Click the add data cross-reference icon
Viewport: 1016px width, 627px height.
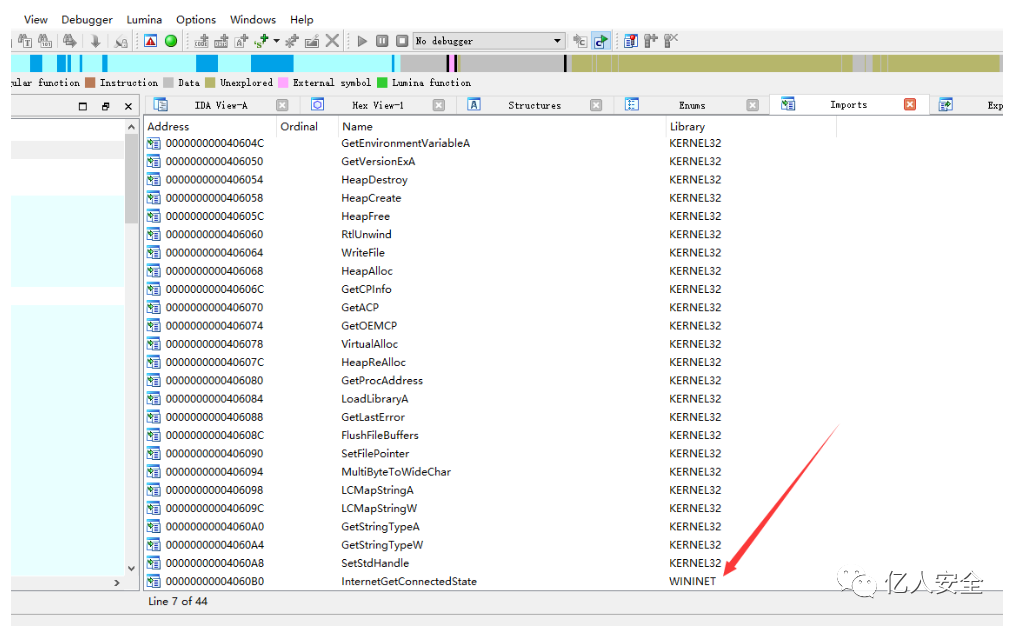[x=222, y=41]
